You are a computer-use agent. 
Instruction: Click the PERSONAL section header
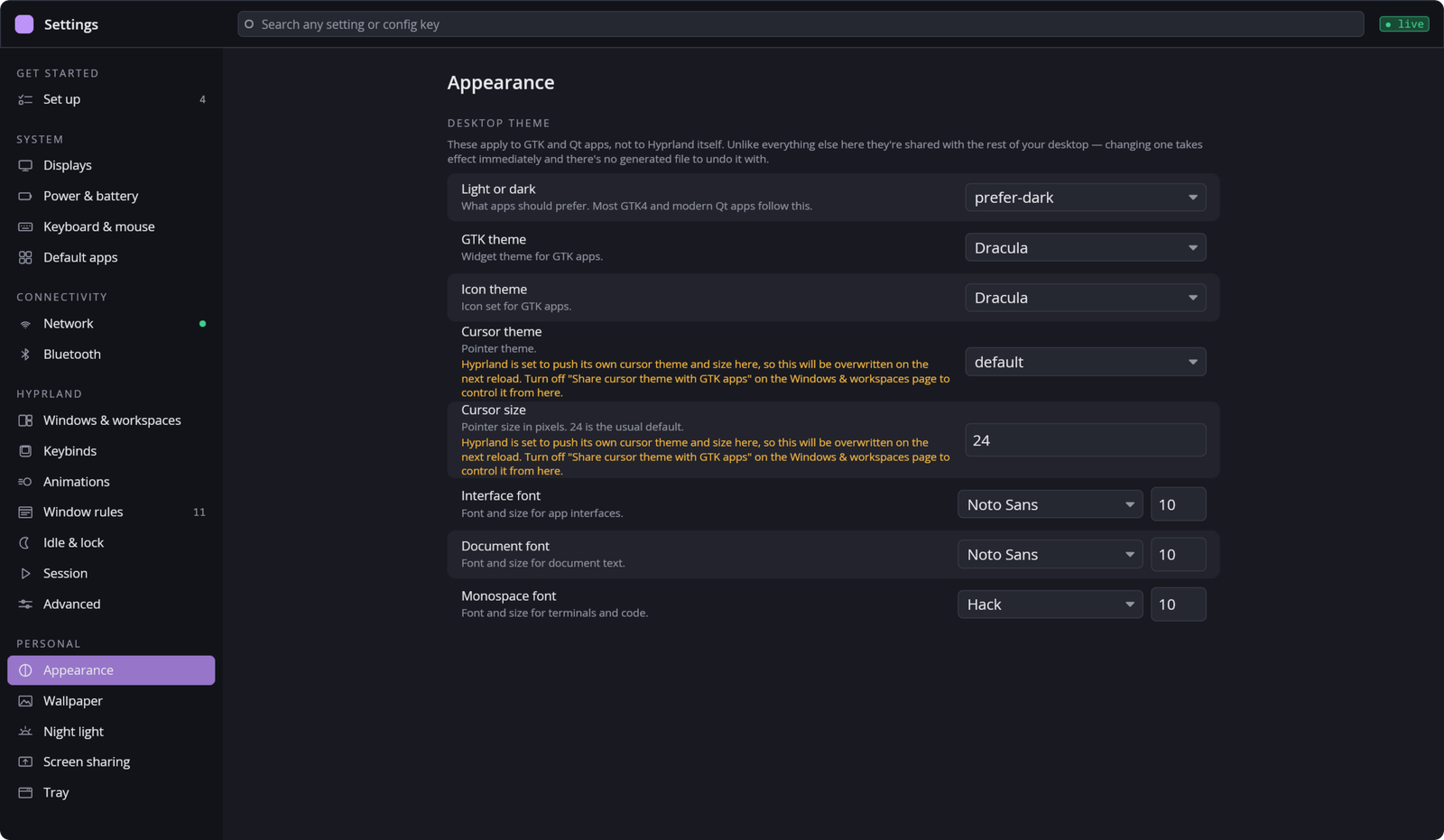[49, 644]
